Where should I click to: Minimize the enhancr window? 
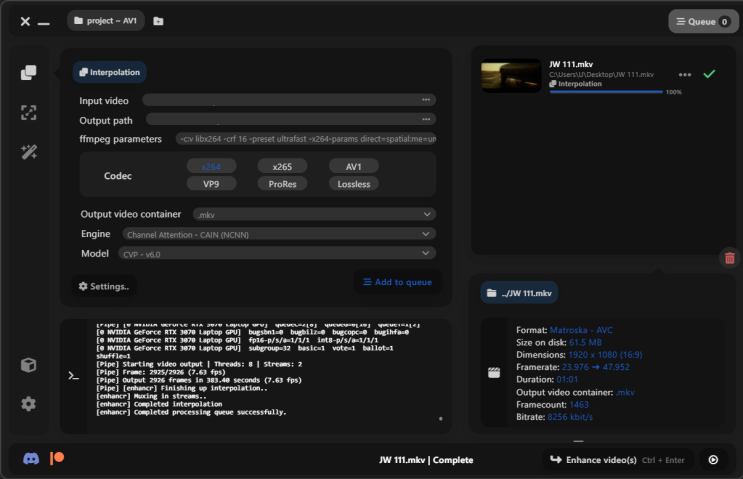click(44, 23)
